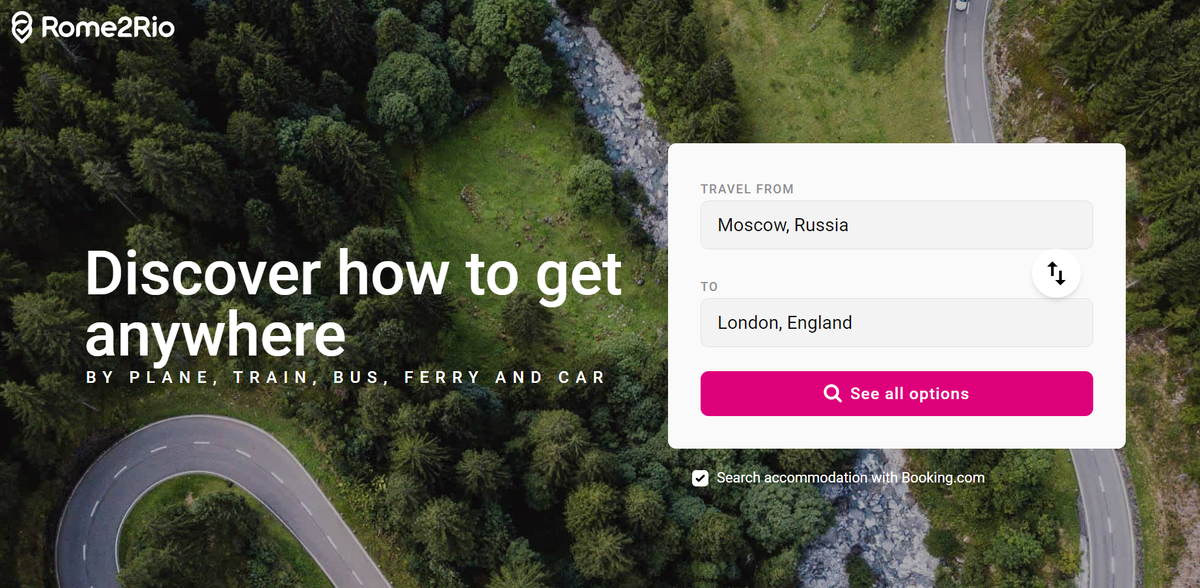The image size is (1200, 588).
Task: Click the Discover how to get headline
Action: (x=354, y=274)
